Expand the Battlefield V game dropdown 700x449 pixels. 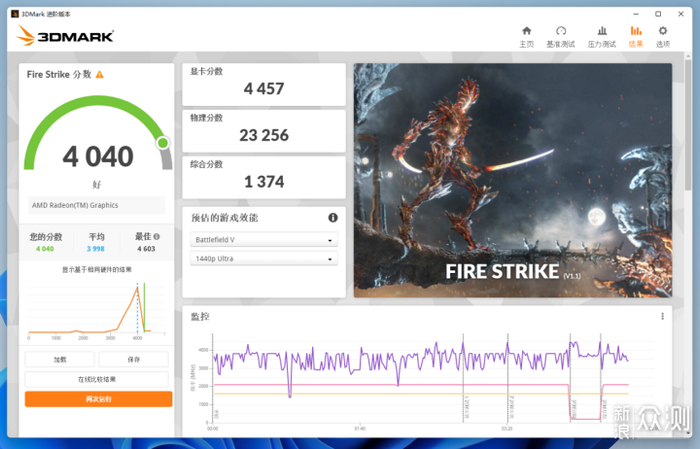264,240
